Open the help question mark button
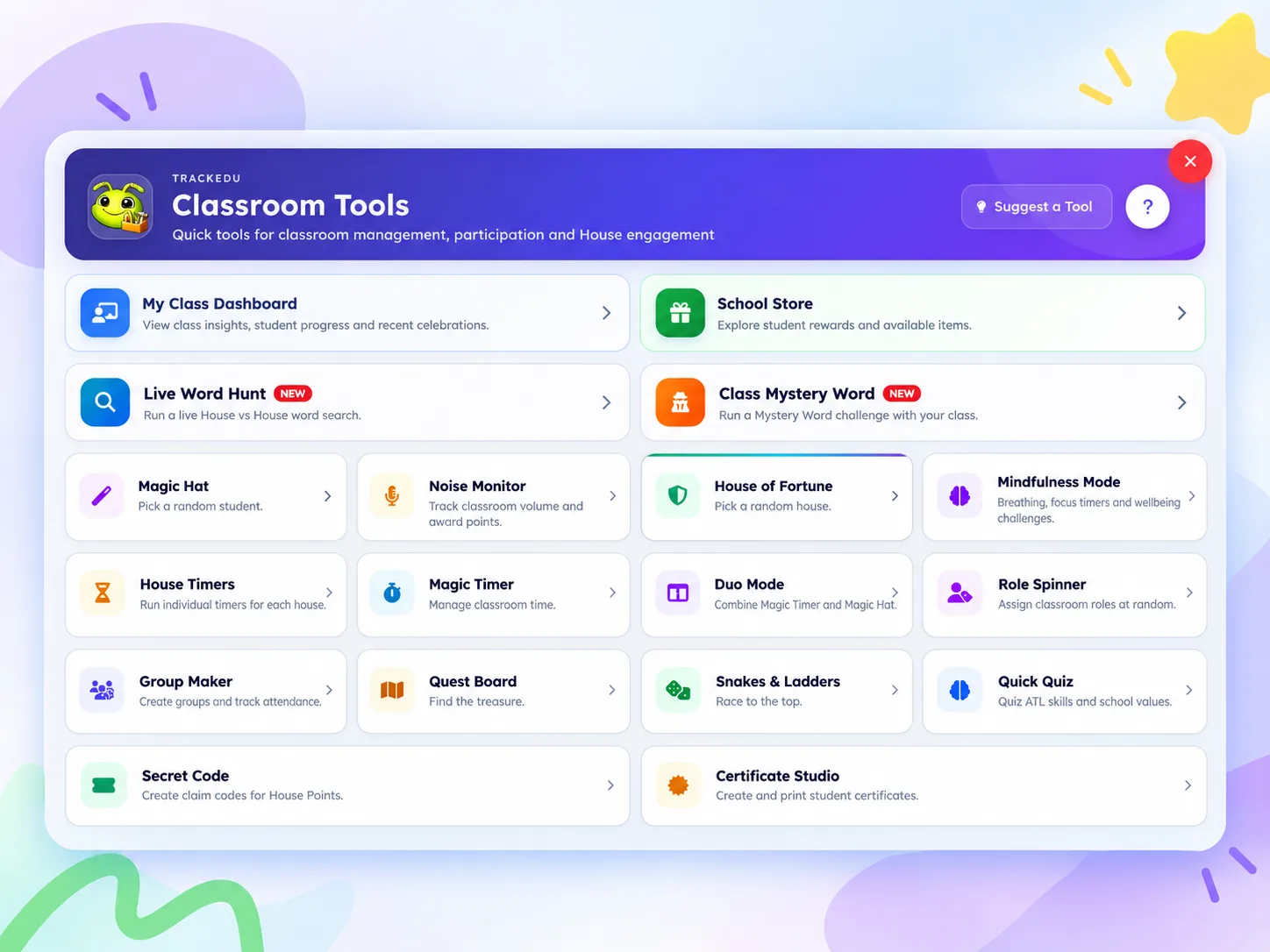This screenshot has height=952, width=1270. (1147, 207)
